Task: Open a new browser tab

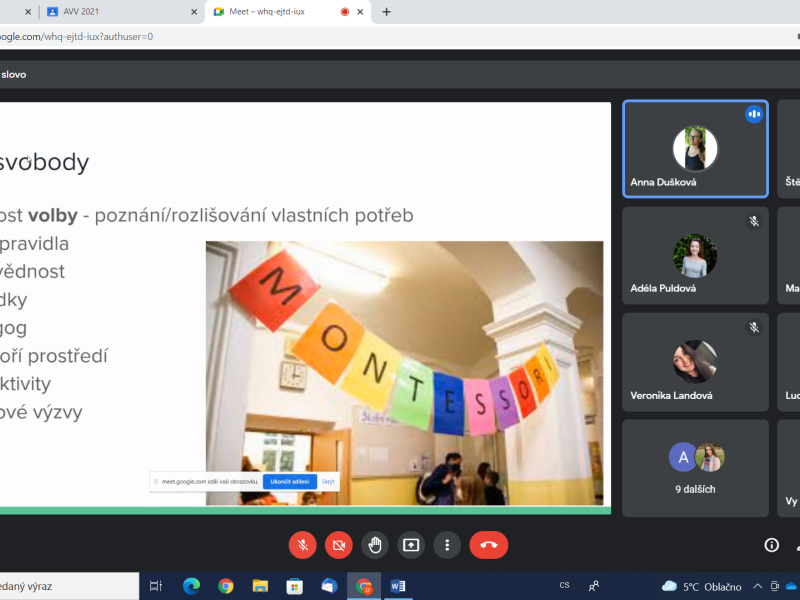Action: tap(387, 12)
